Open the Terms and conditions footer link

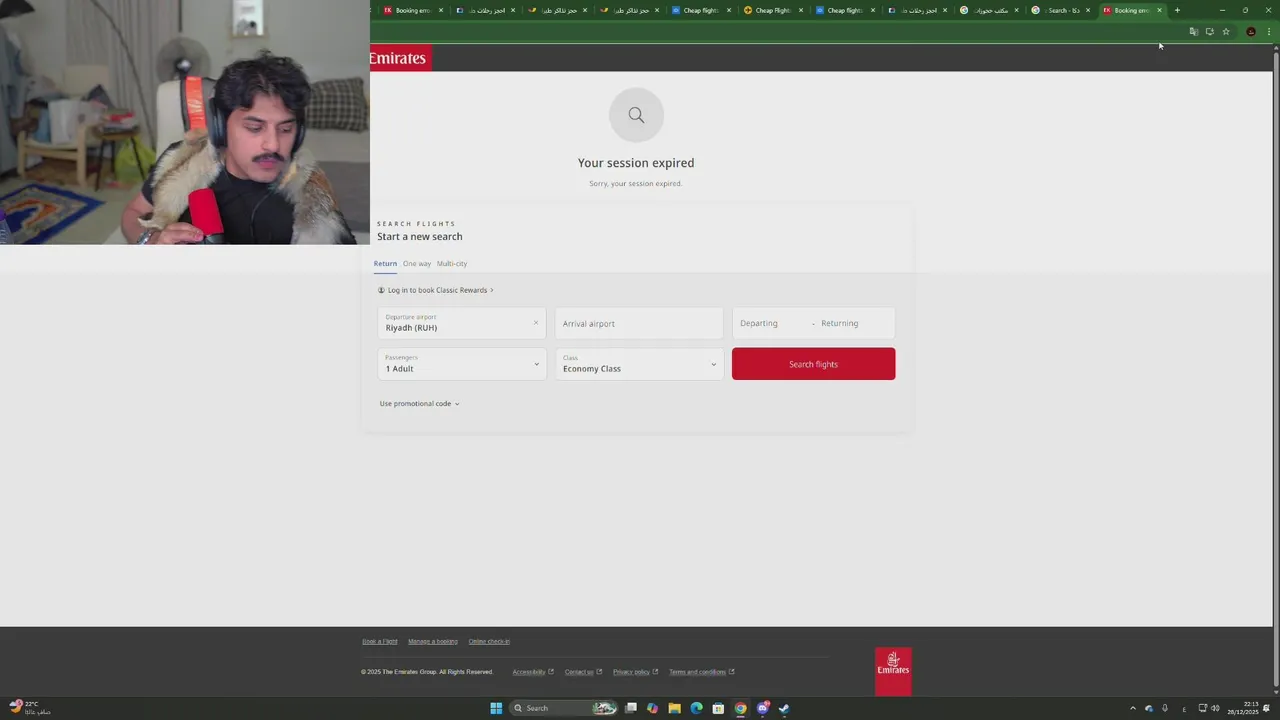702,672
